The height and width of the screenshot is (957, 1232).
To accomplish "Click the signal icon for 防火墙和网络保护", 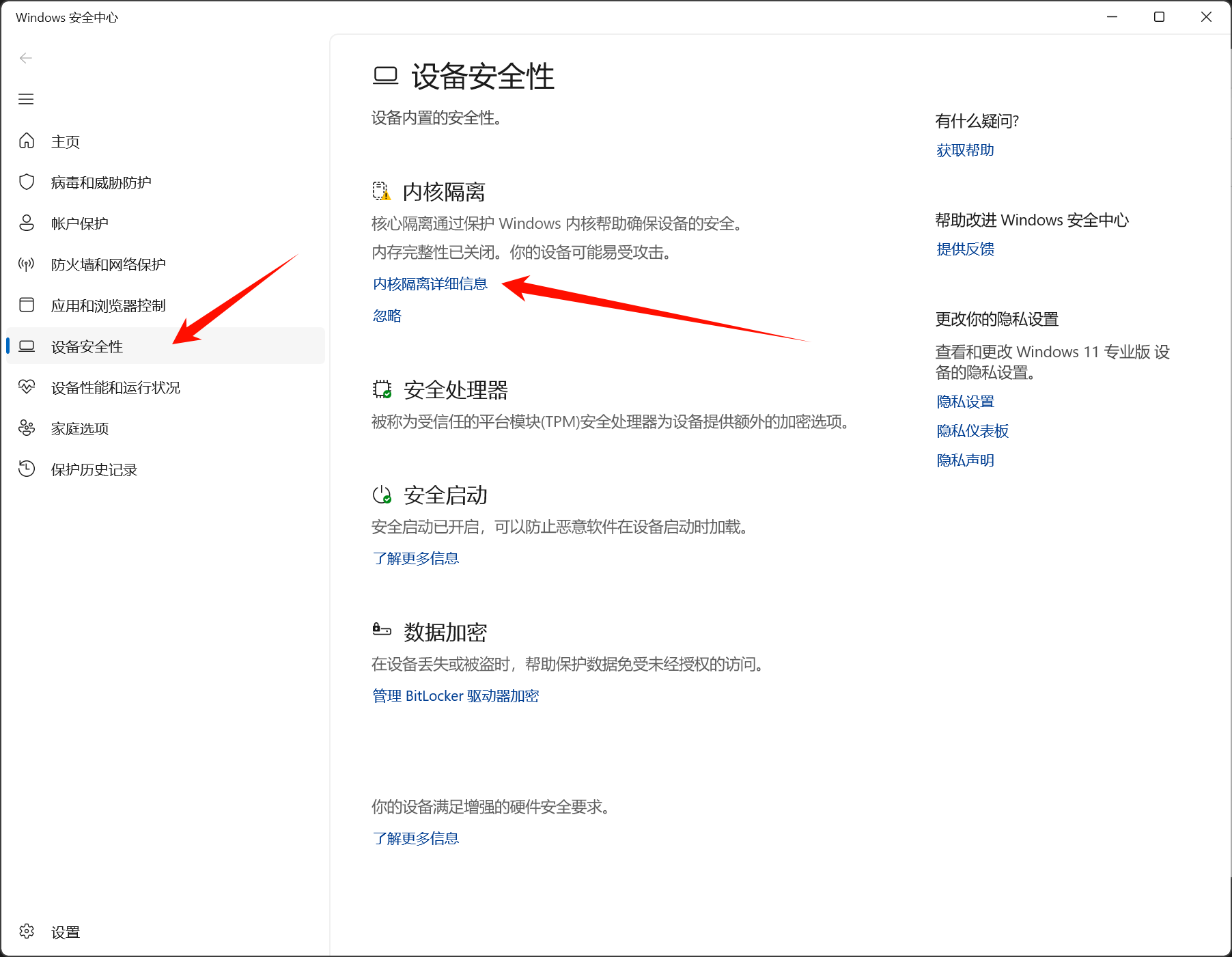I will coord(27,264).
